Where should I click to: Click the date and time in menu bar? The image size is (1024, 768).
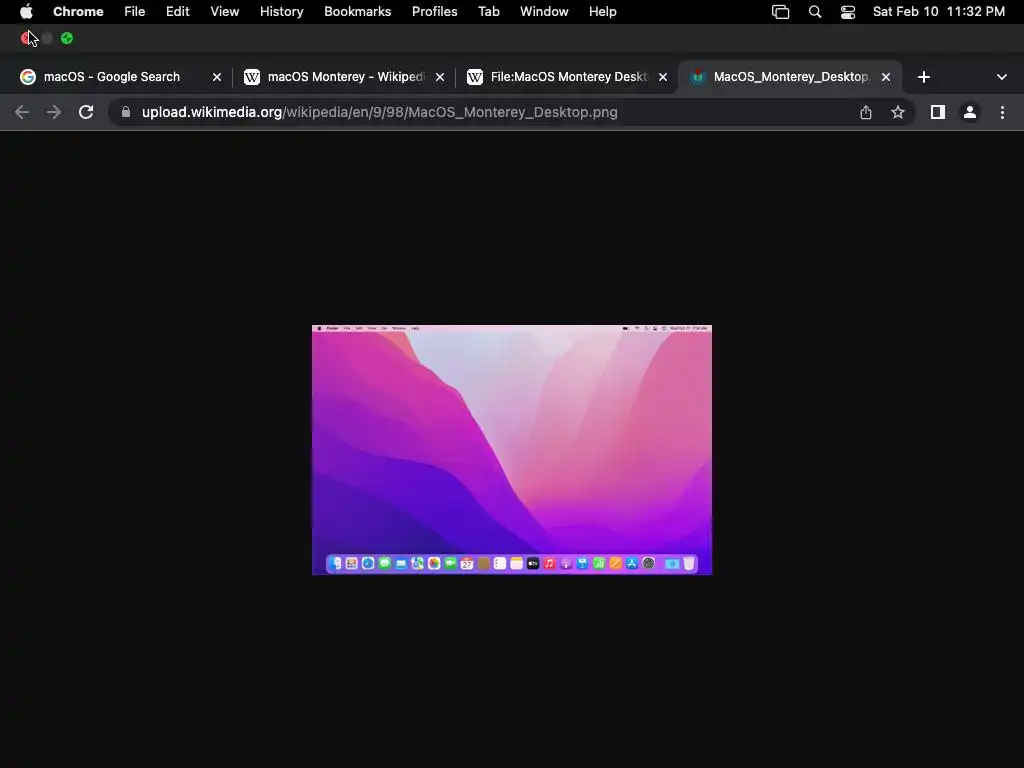938,12
